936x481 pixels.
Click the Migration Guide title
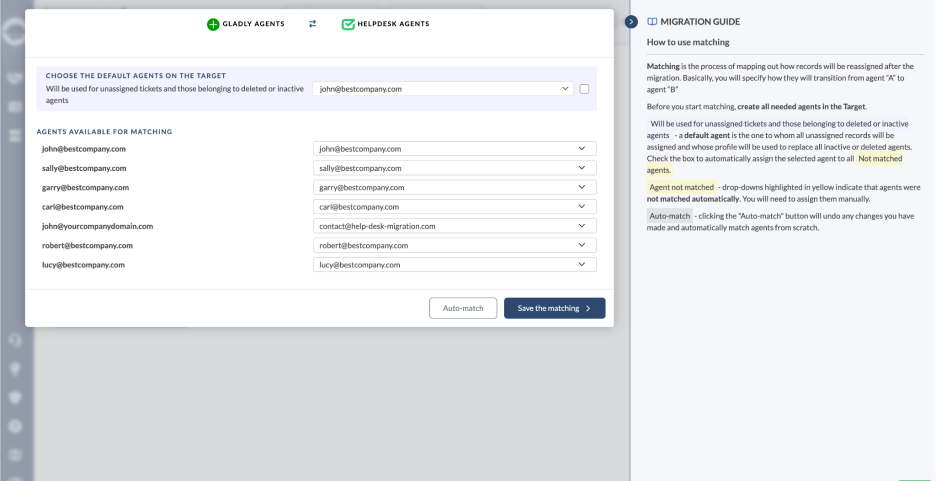click(700, 21)
